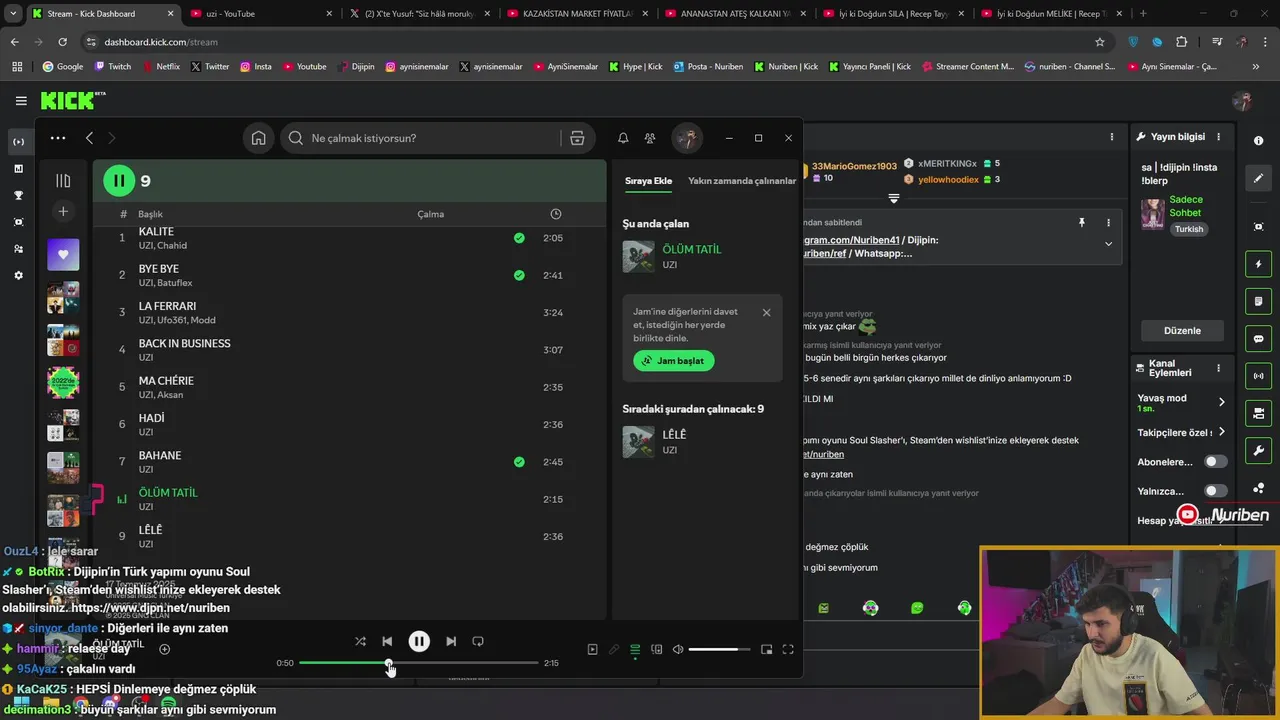This screenshot has width=1280, height=720.
Task: Open the Kick hamburger menu
Action: tap(20, 101)
